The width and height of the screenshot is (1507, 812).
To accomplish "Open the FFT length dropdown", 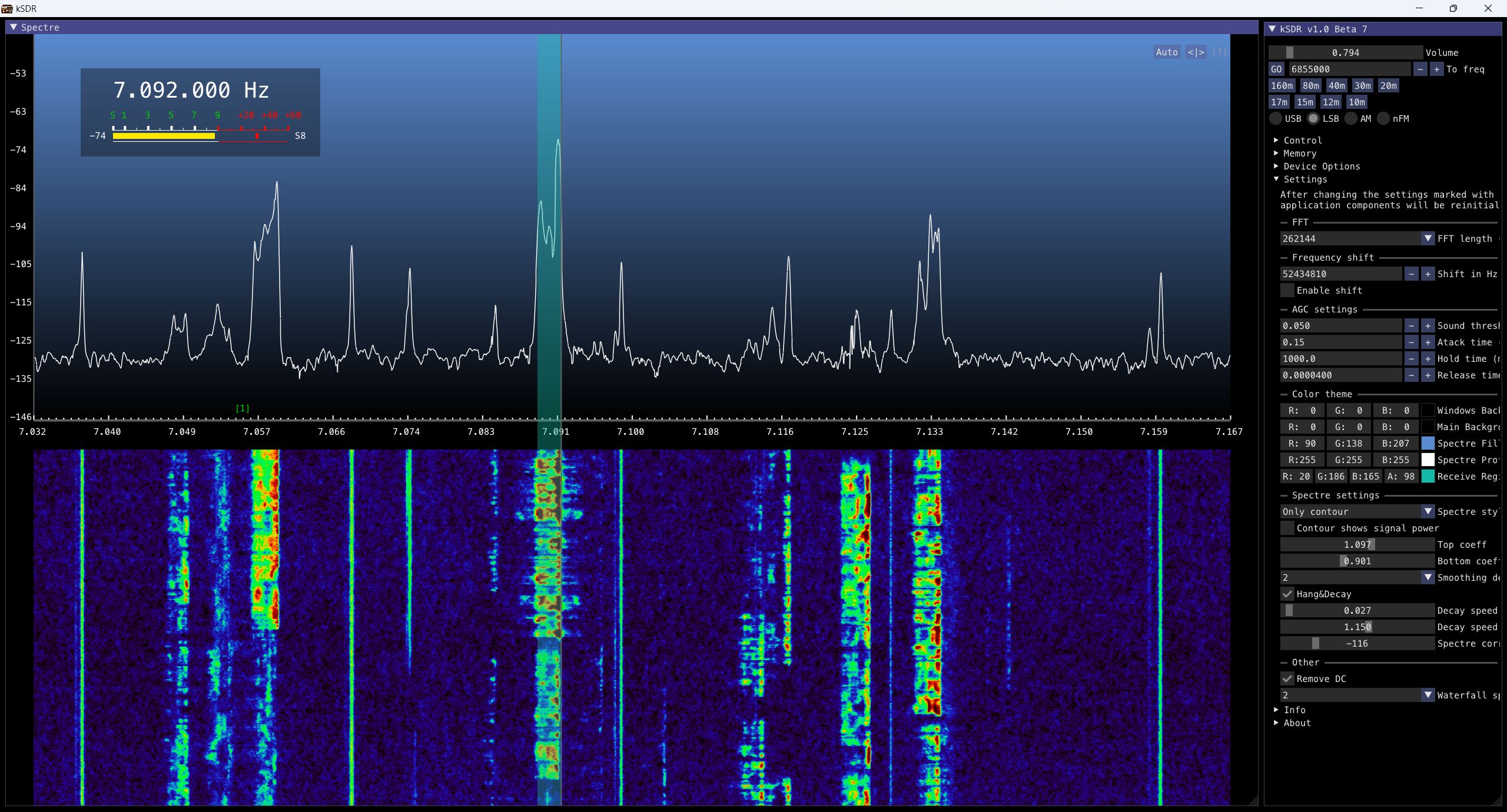I will pyautogui.click(x=1426, y=238).
